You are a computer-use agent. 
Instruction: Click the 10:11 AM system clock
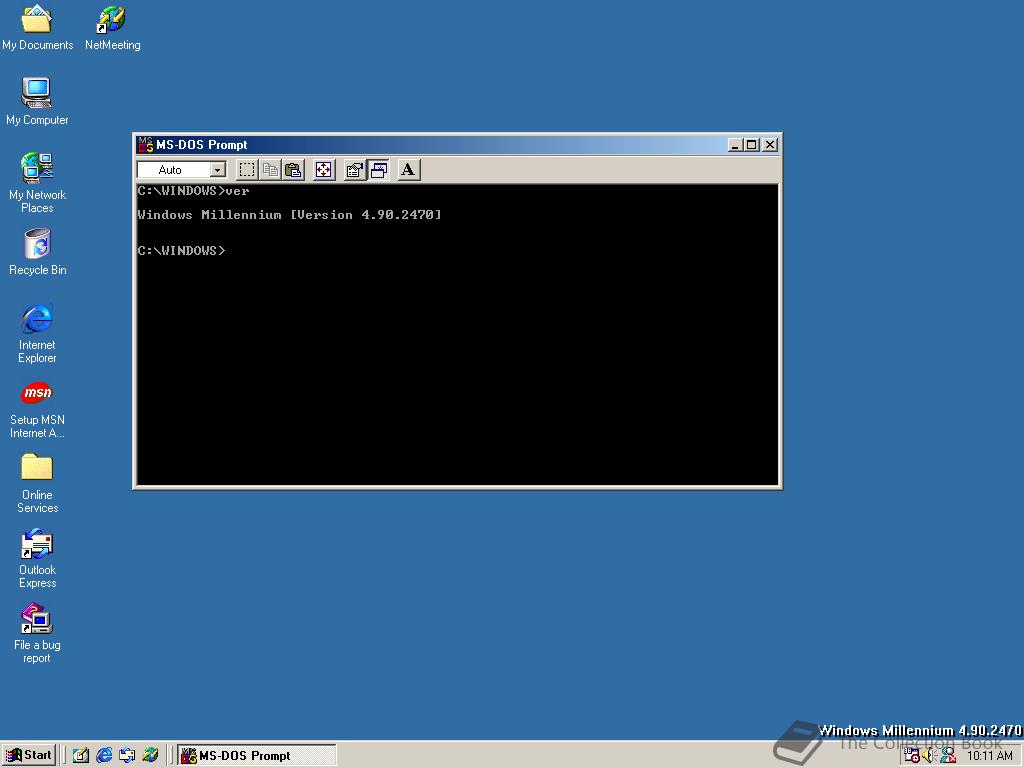[x=989, y=756]
